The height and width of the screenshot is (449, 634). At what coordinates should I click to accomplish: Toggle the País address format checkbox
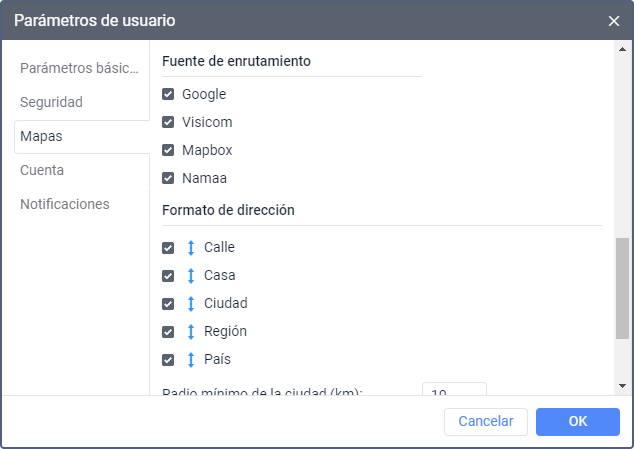pos(168,359)
